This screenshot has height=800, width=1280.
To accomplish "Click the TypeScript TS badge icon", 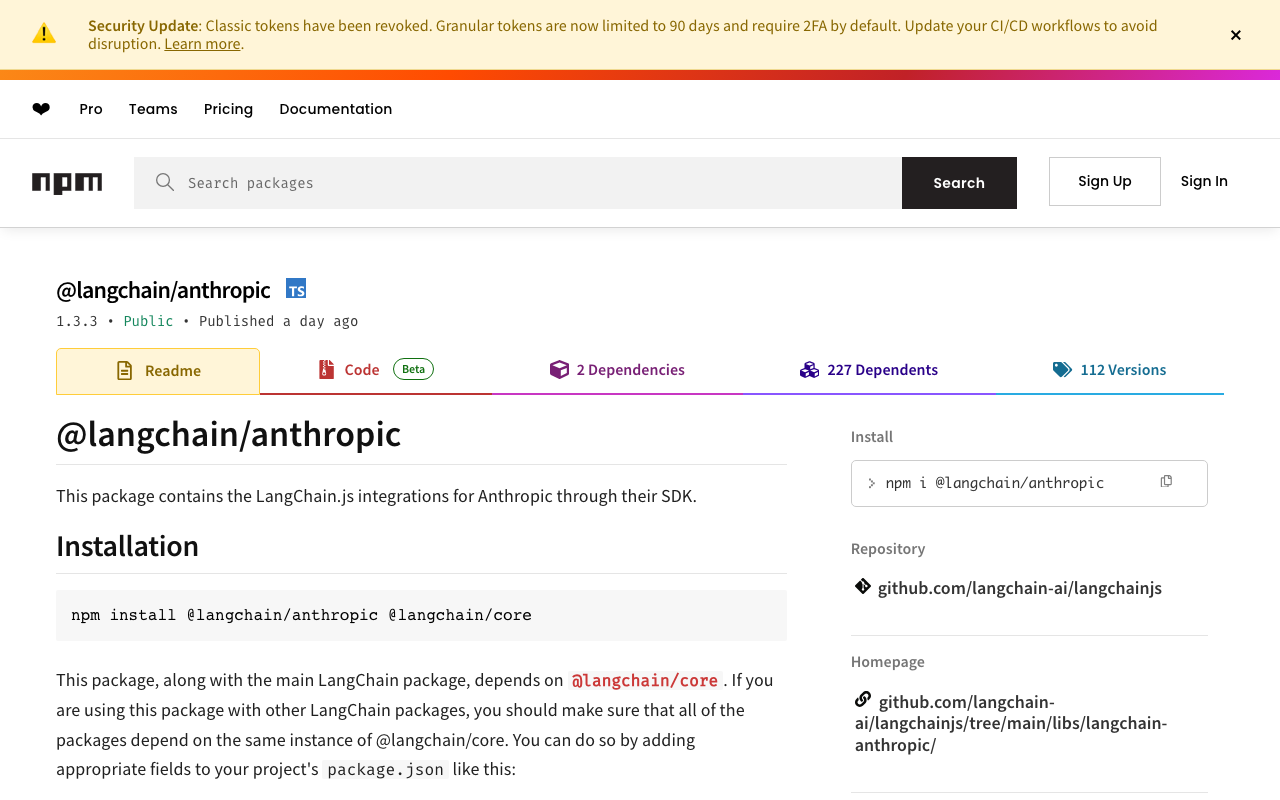I will point(296,289).
